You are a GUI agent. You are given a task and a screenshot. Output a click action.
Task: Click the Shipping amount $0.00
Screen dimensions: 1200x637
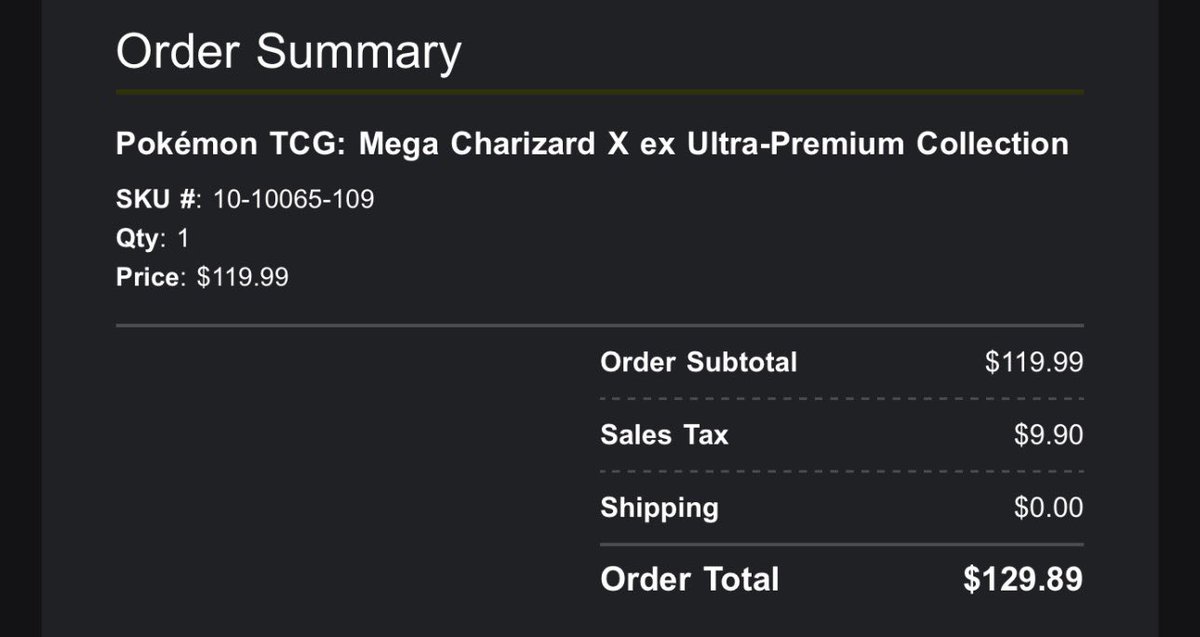pyautogui.click(x=1048, y=507)
